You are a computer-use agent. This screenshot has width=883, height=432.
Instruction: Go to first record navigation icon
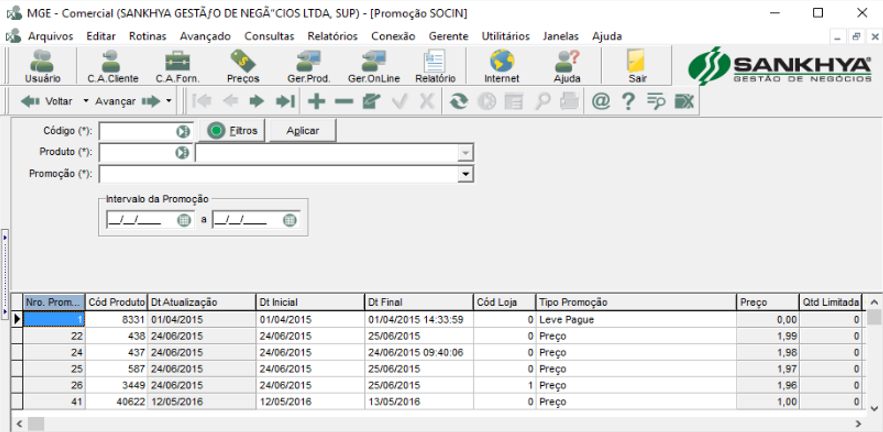point(201,101)
